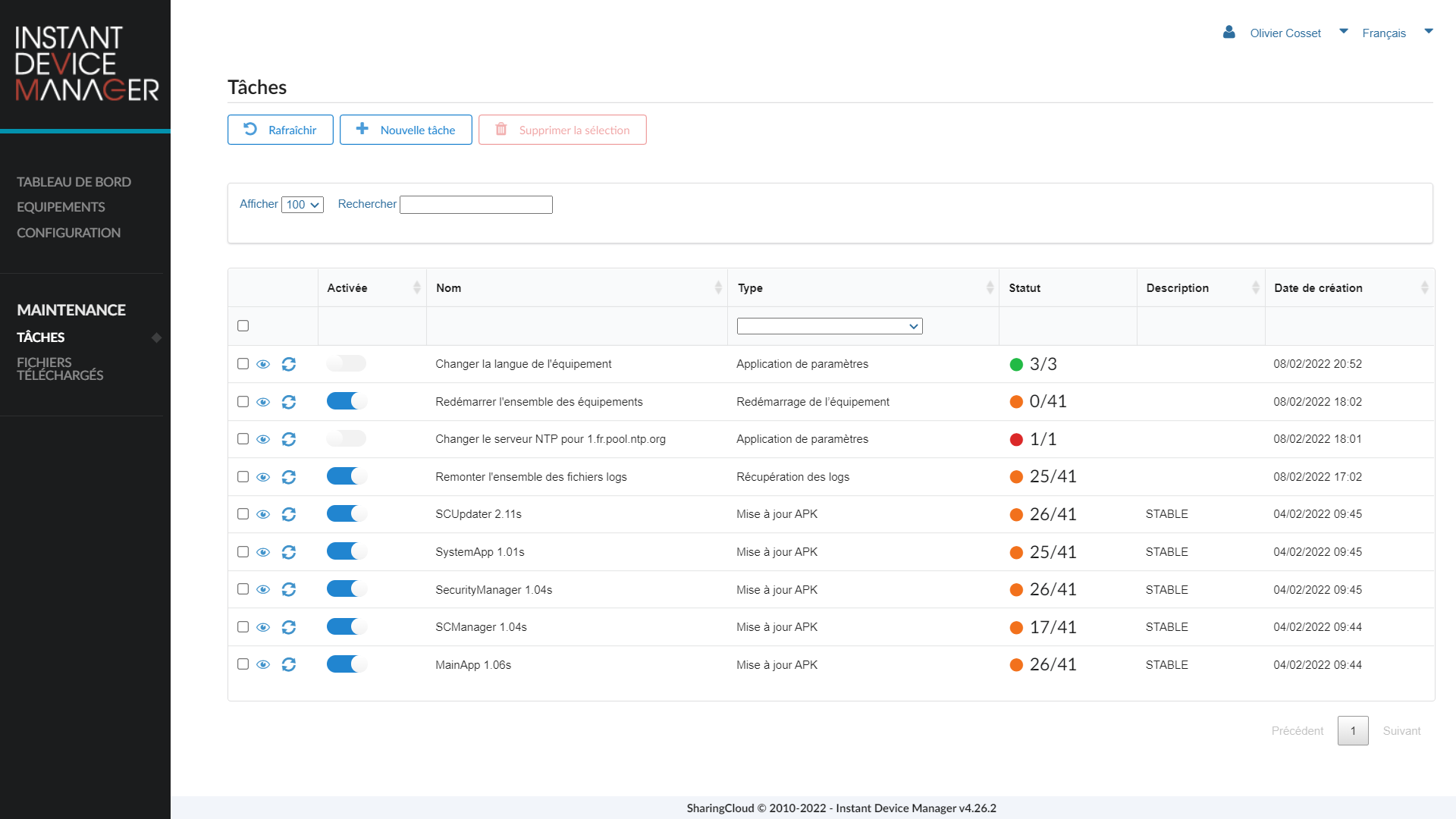Enable the toggle for Changer le serveur NTP task
This screenshot has width=1456, height=819.
pyautogui.click(x=346, y=438)
